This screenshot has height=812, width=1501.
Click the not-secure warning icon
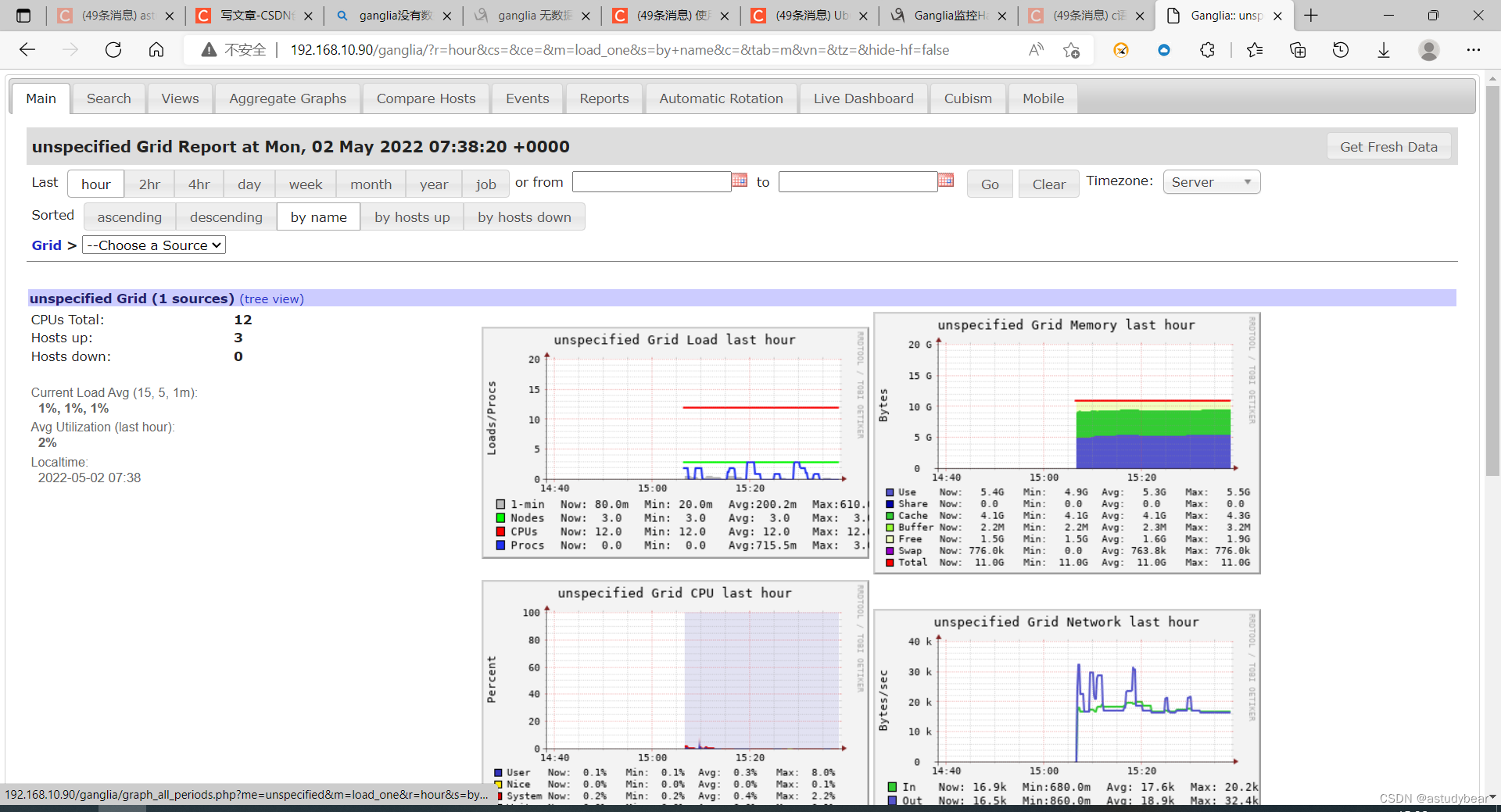(209, 50)
